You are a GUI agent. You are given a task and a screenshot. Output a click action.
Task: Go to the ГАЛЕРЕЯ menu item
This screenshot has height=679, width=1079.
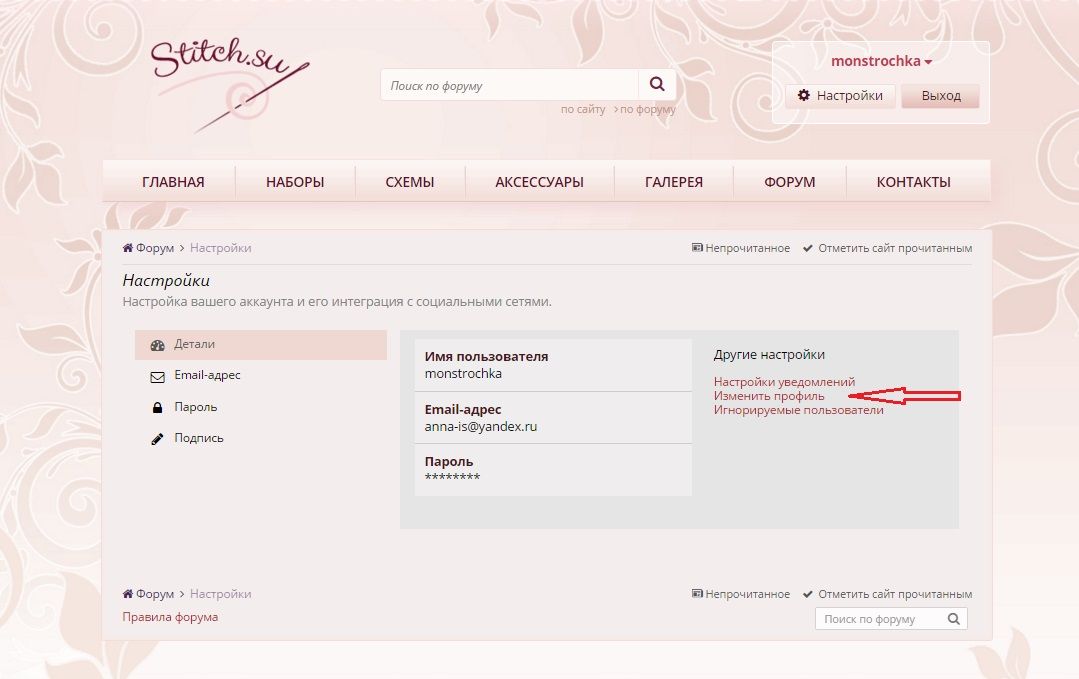(674, 182)
